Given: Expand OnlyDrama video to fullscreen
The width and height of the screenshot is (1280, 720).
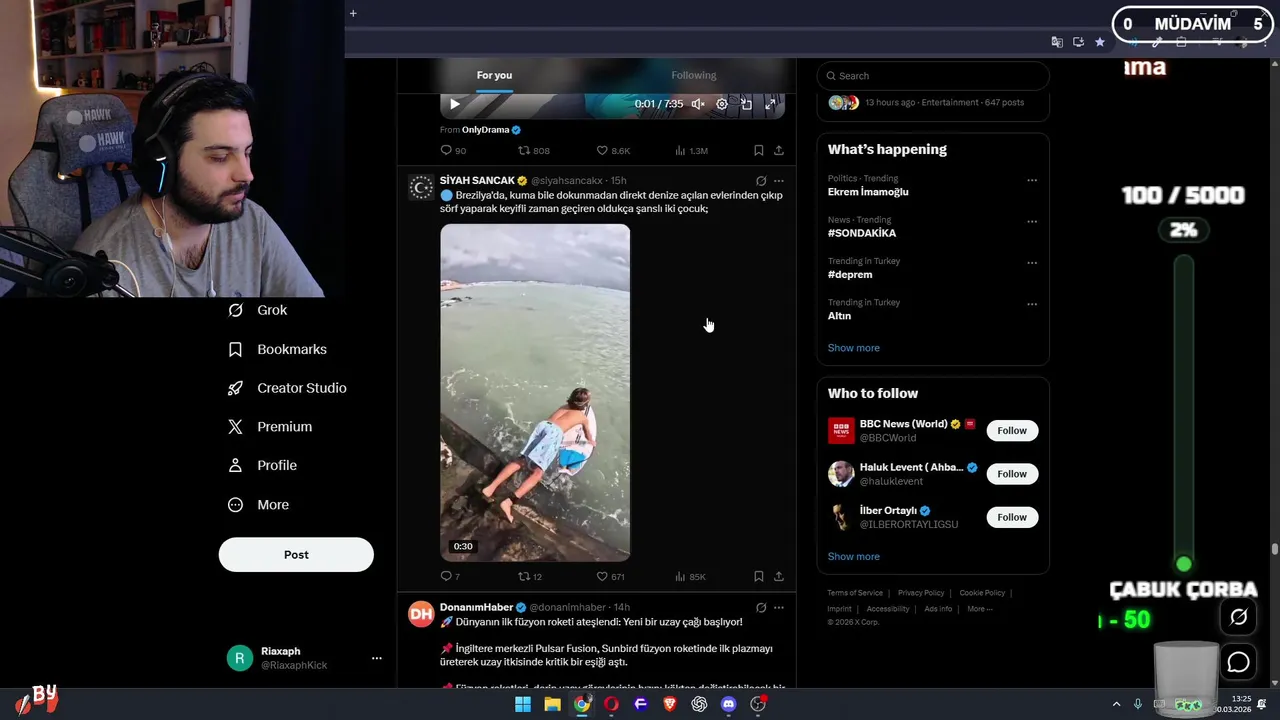Looking at the screenshot, I should pyautogui.click(x=770, y=104).
